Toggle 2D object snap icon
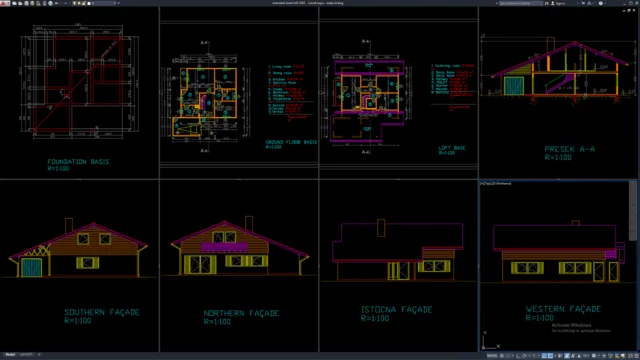640x360 pixels. point(550,356)
